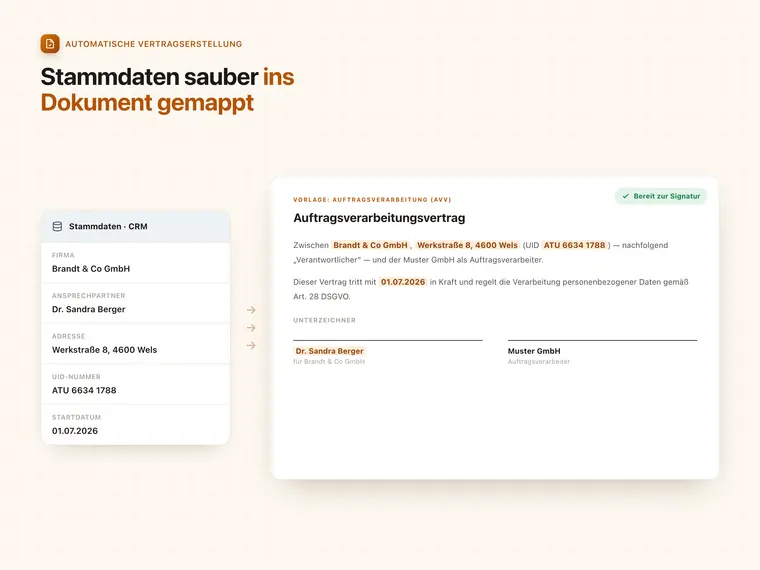Click the orange document icon beside Automatische Vertragserstellung
Viewport: 760px width, 570px height.
coord(50,44)
